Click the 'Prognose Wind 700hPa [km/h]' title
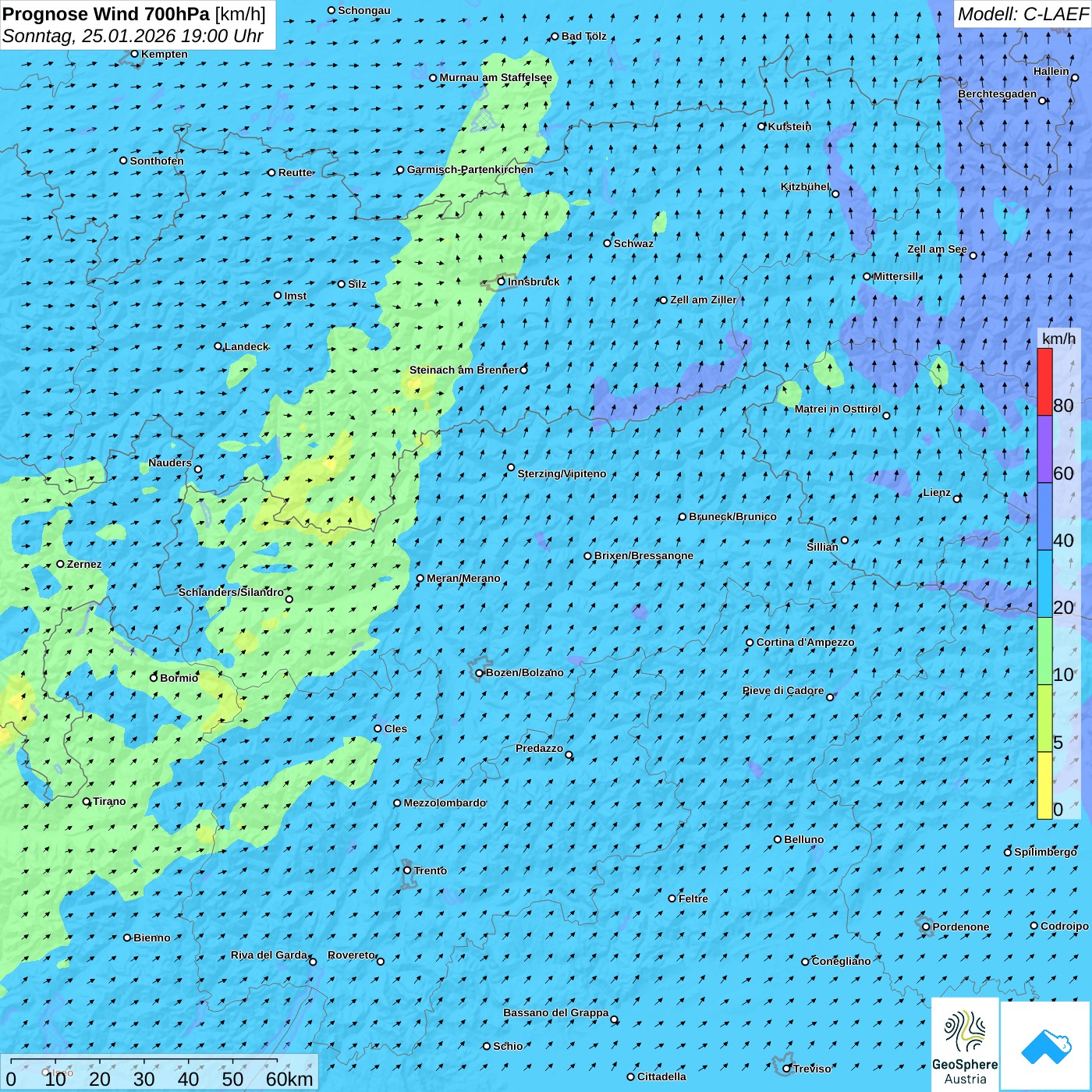Screen dimensions: 1092x1092 (x=134, y=14)
